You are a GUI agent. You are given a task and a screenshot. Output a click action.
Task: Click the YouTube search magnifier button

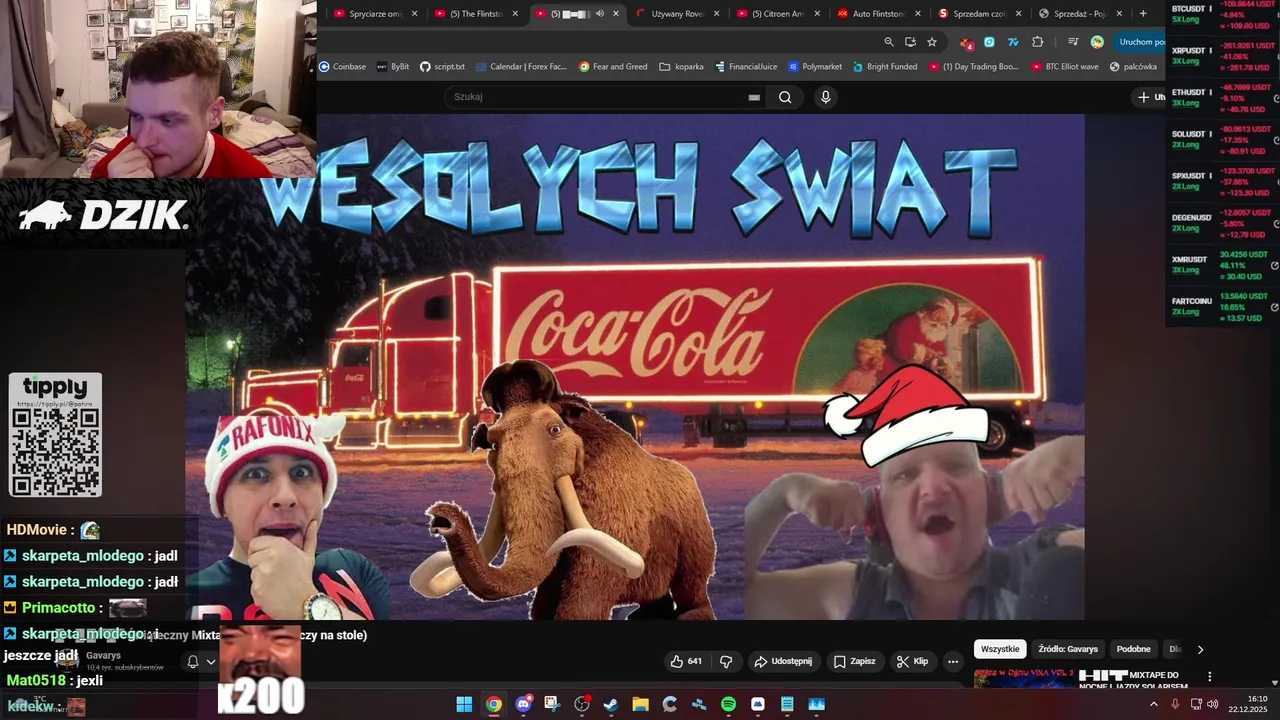point(785,97)
